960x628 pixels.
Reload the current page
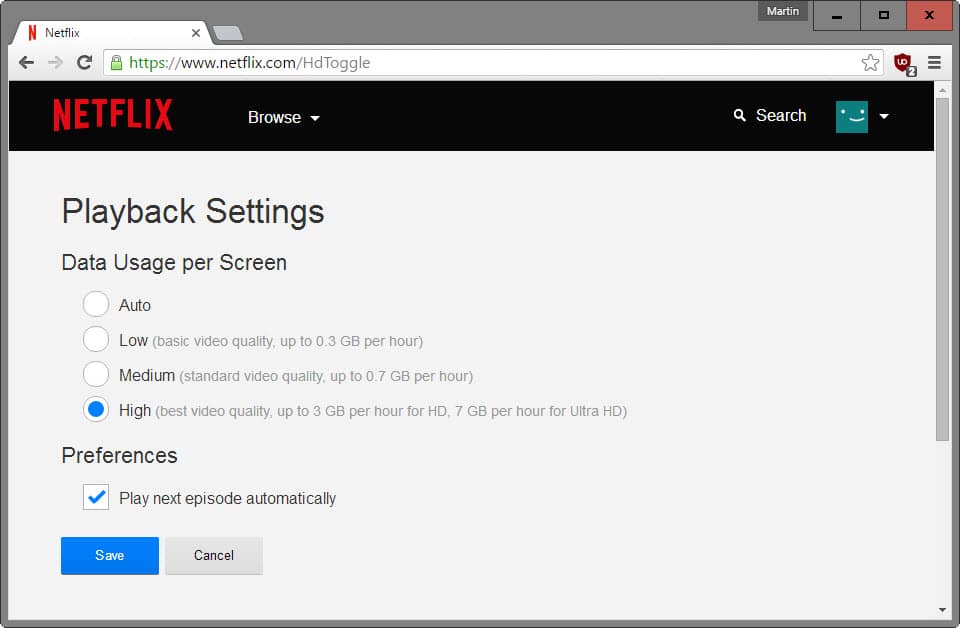(x=85, y=62)
